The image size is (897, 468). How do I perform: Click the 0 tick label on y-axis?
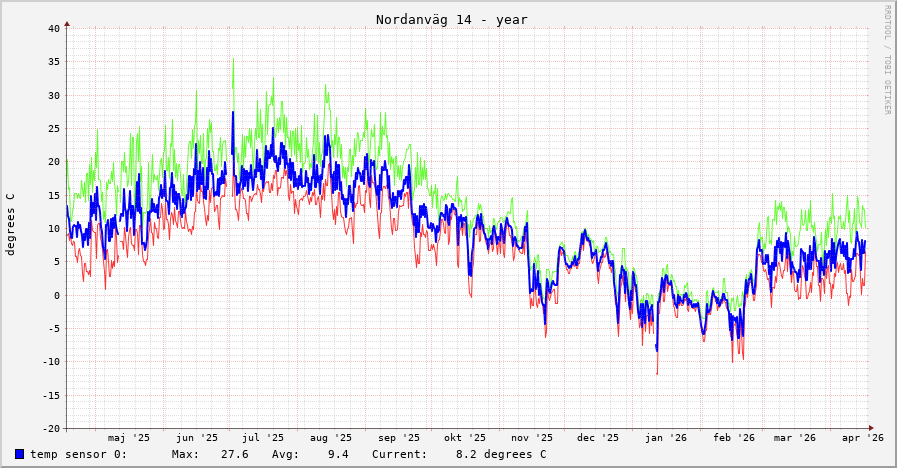(57, 295)
